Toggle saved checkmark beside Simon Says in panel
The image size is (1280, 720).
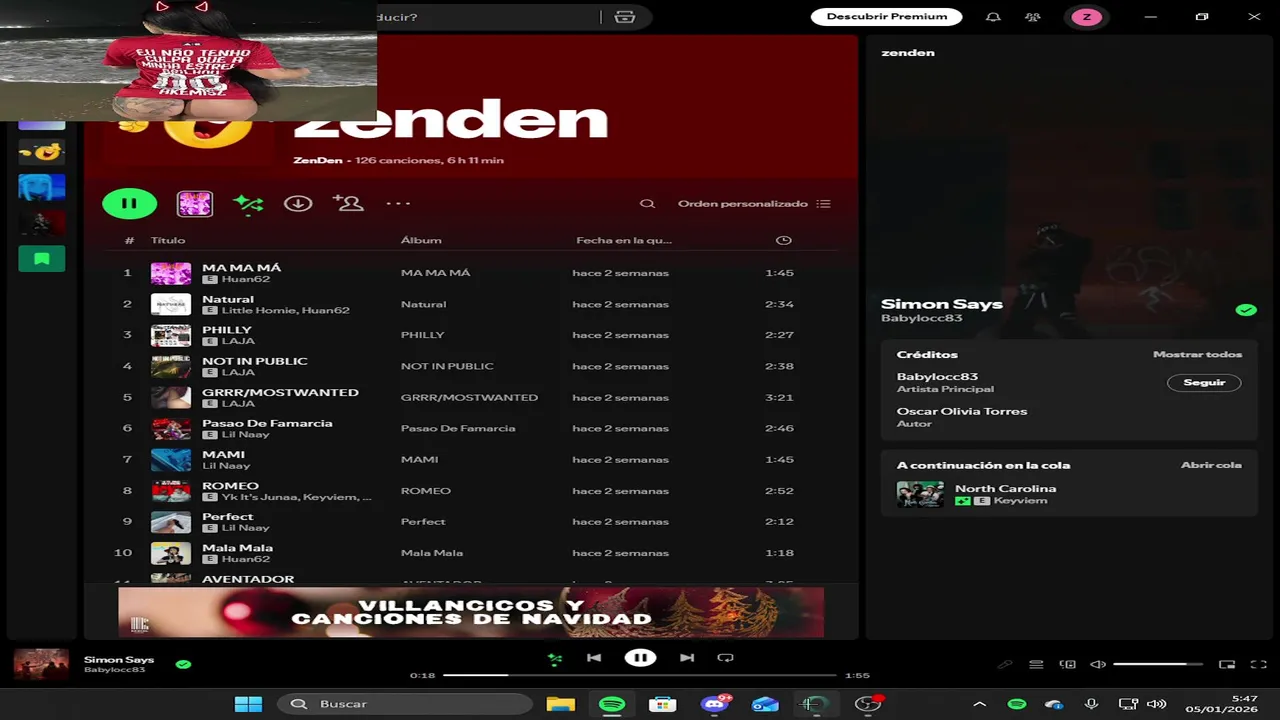tap(1246, 310)
